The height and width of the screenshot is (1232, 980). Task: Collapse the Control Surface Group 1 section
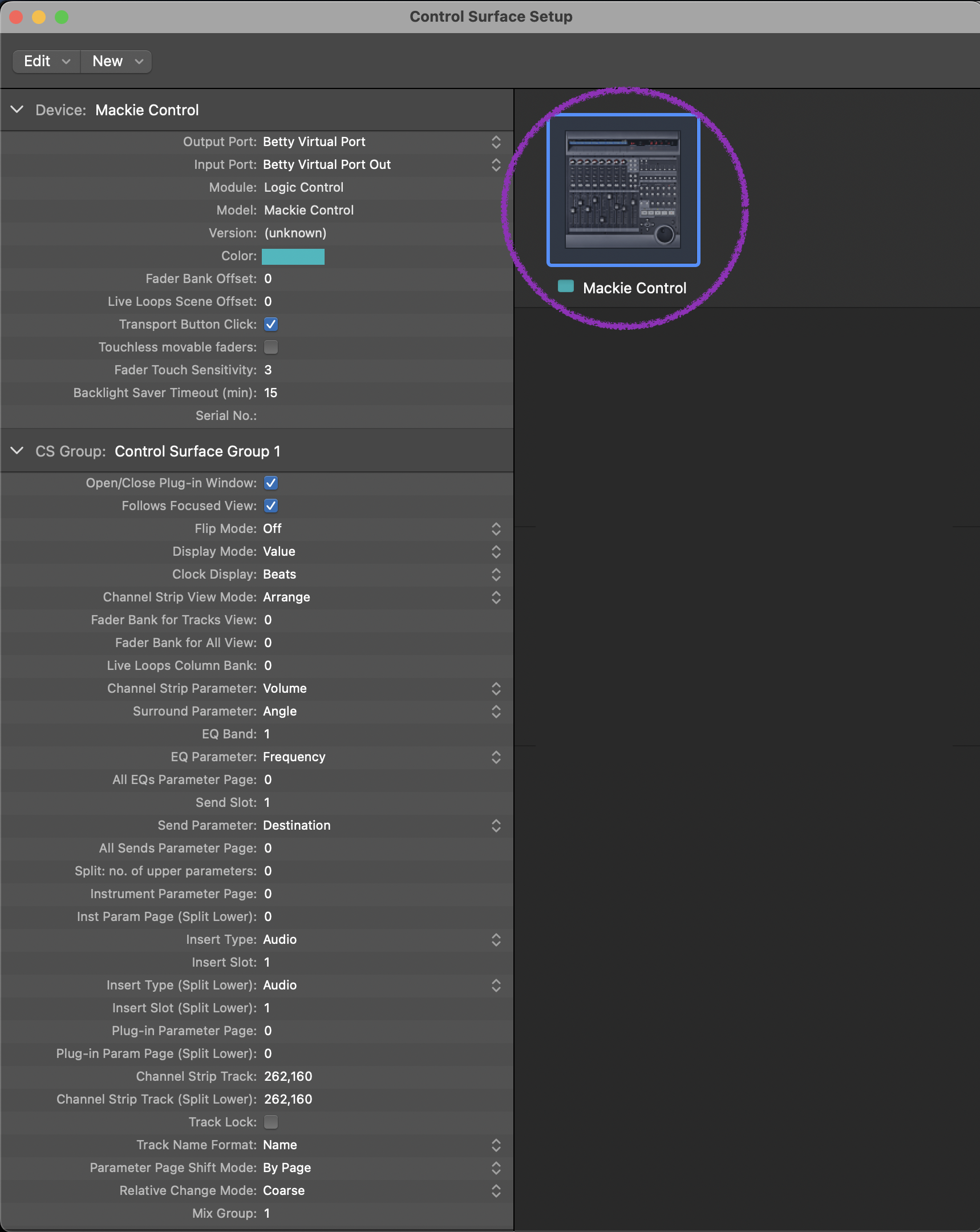[x=17, y=451]
